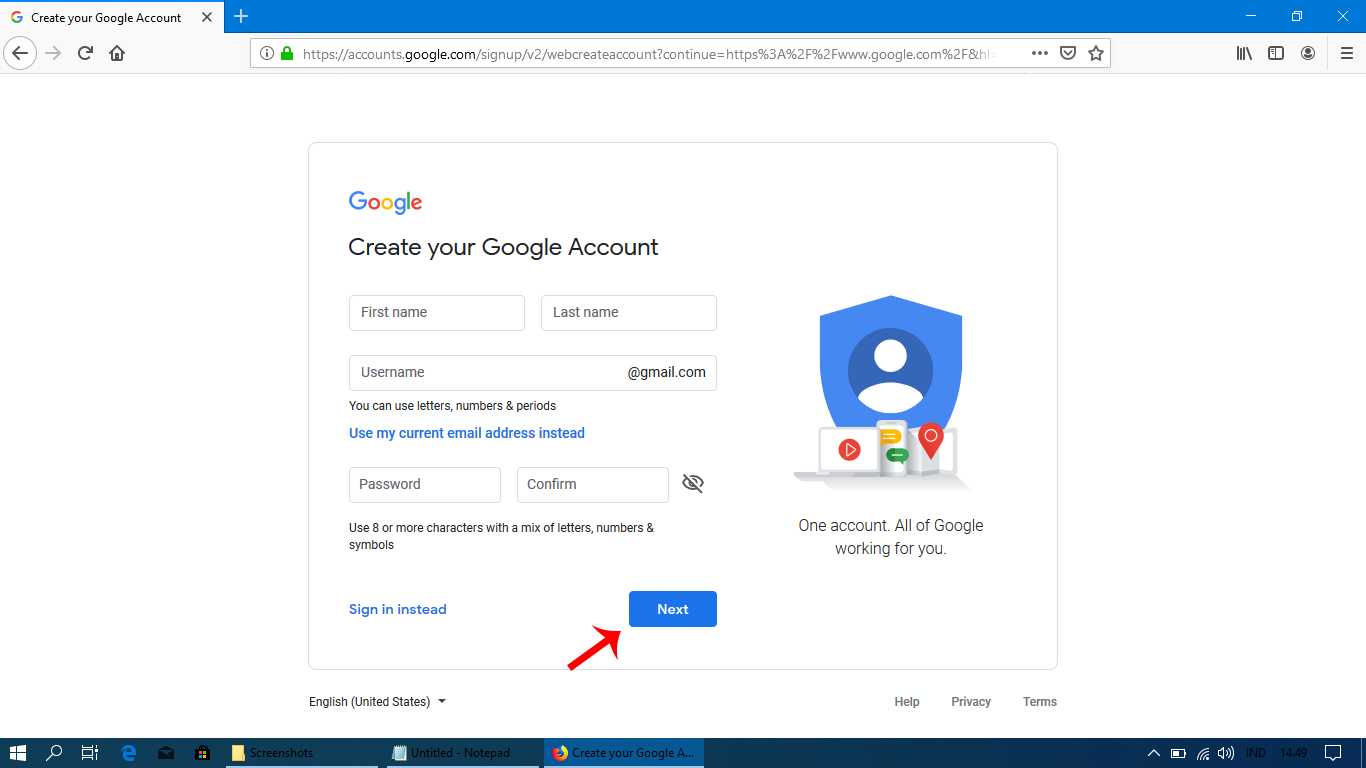The image size is (1366, 768).
Task: Launch Microsoft Edge from taskbar
Action: [x=128, y=753]
